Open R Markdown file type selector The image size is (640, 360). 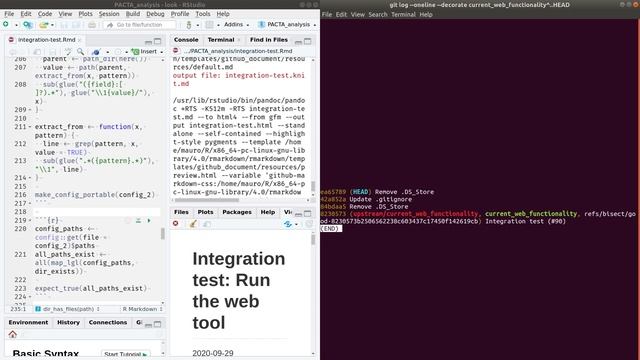tap(142, 309)
